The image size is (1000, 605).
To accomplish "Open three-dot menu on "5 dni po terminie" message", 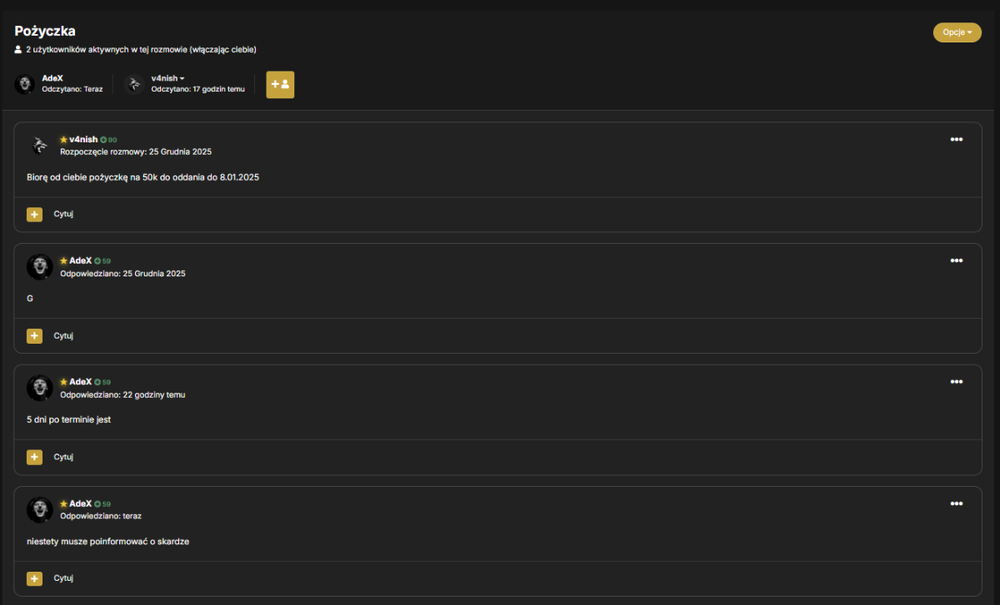I will pos(956,382).
